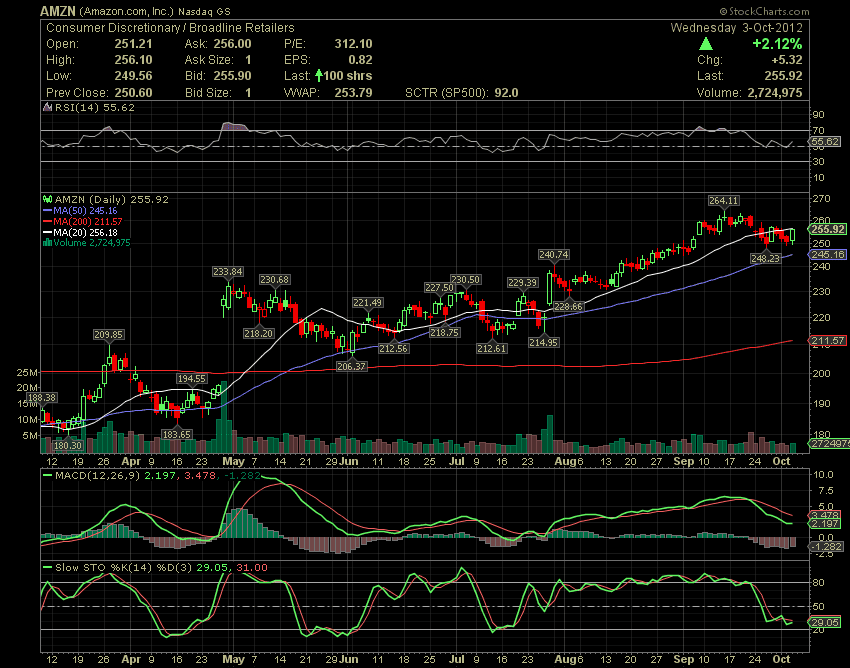Image resolution: width=850 pixels, height=668 pixels.
Task: Click the 29.05 tag on stochastic axis
Action: coord(826,622)
